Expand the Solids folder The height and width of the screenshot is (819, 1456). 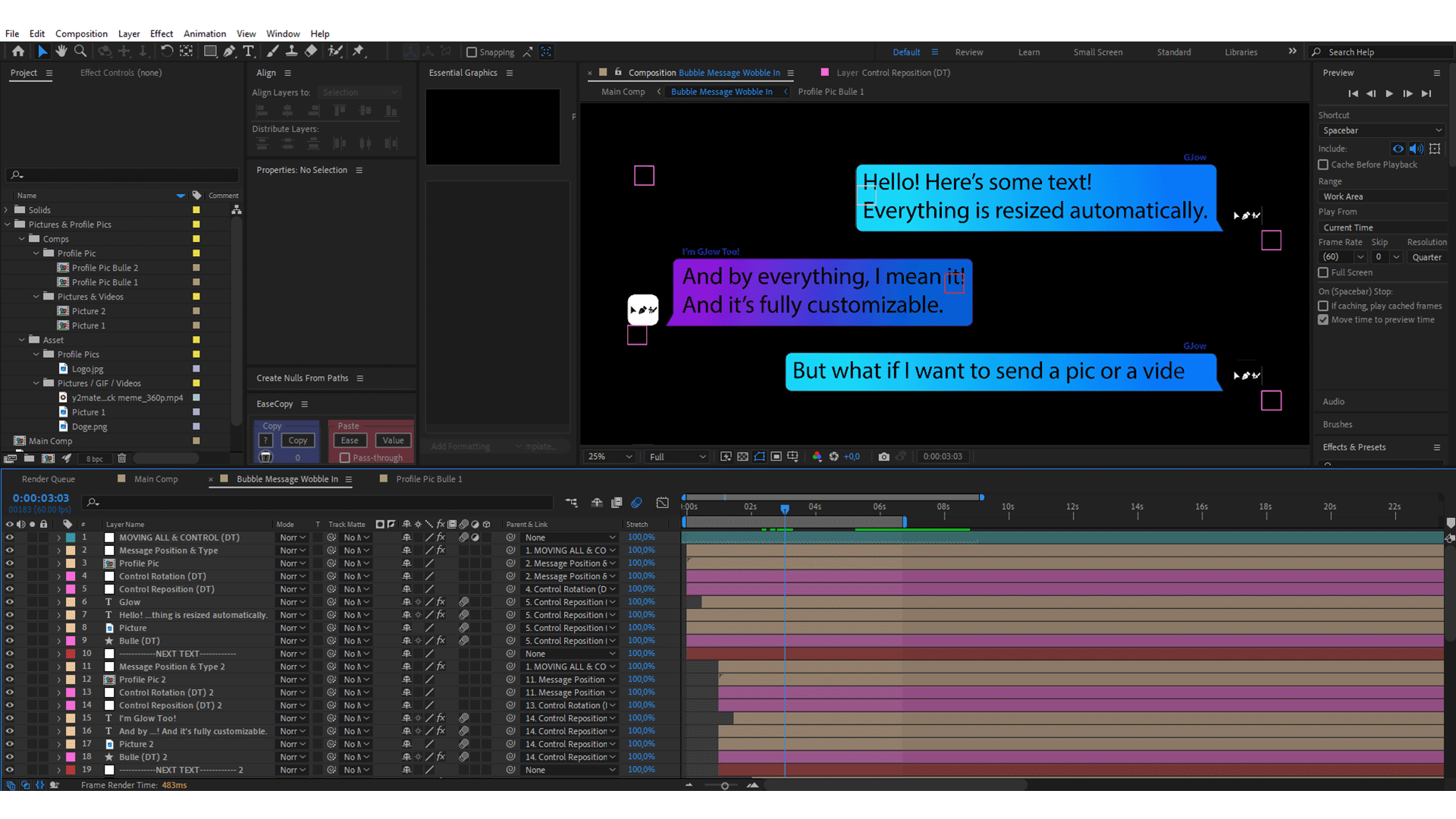point(7,210)
